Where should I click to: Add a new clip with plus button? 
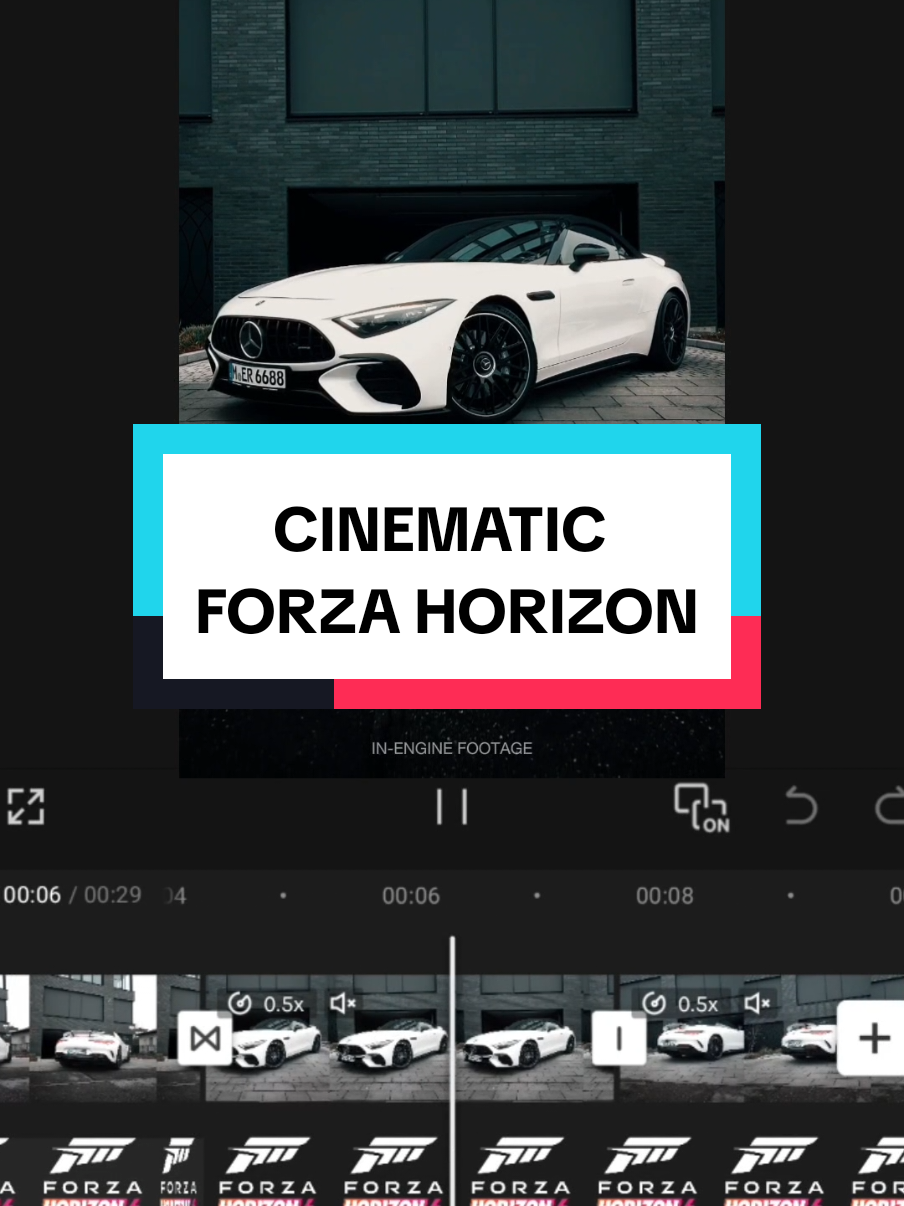click(873, 1038)
